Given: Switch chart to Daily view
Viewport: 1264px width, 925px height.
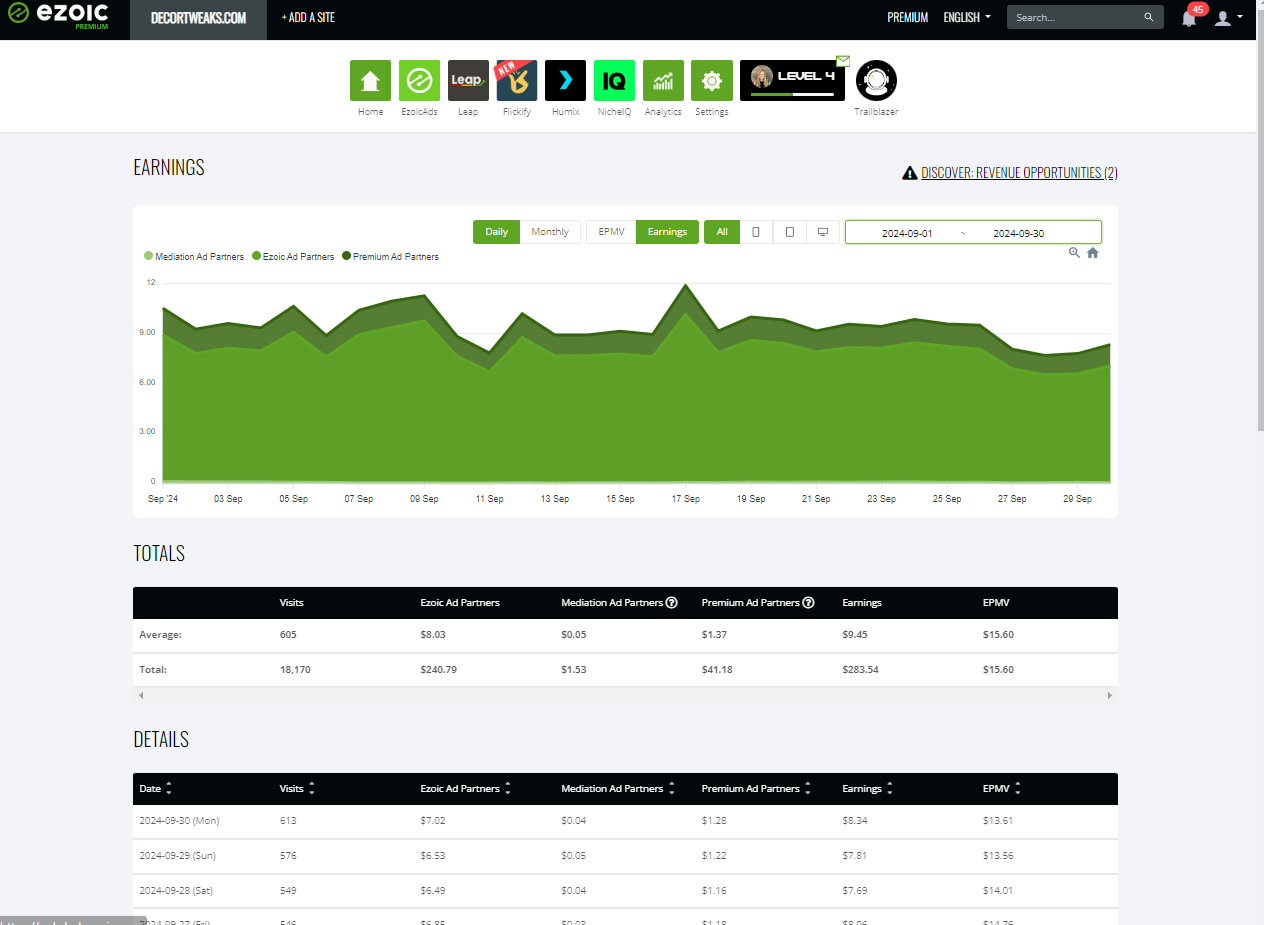Looking at the screenshot, I should coord(496,232).
